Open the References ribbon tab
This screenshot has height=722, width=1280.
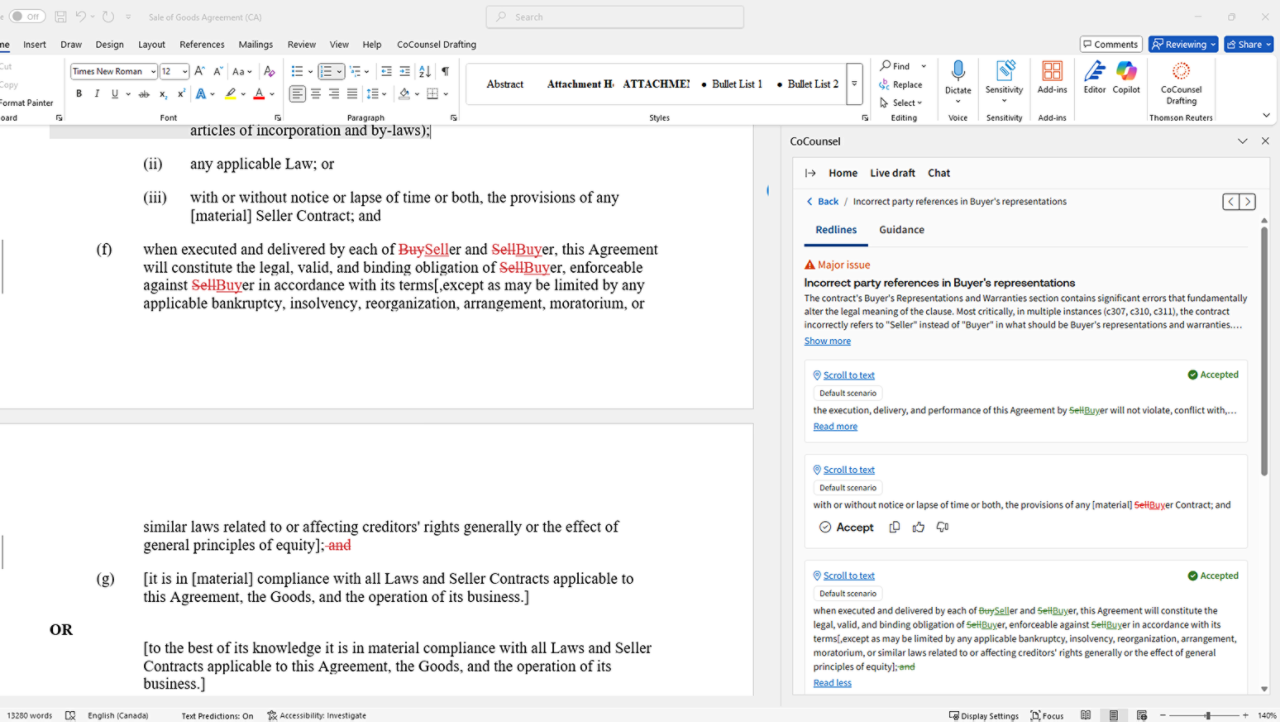tap(202, 44)
